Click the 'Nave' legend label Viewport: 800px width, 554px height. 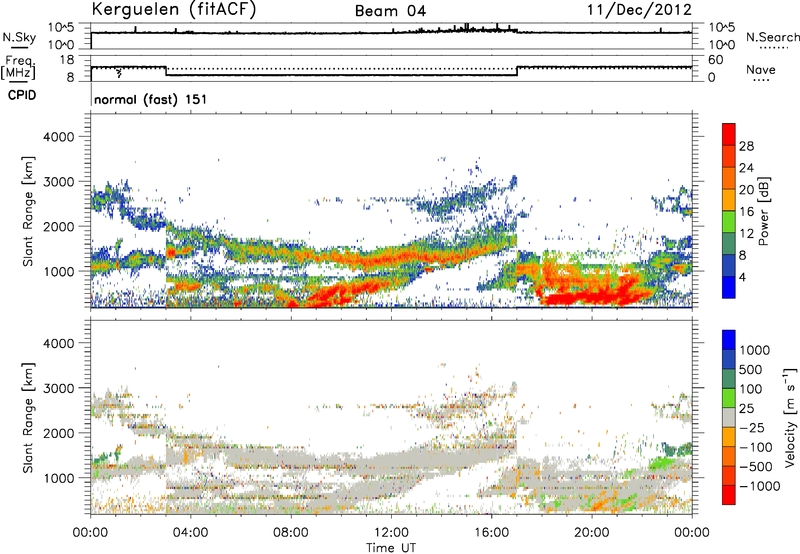tap(760, 69)
